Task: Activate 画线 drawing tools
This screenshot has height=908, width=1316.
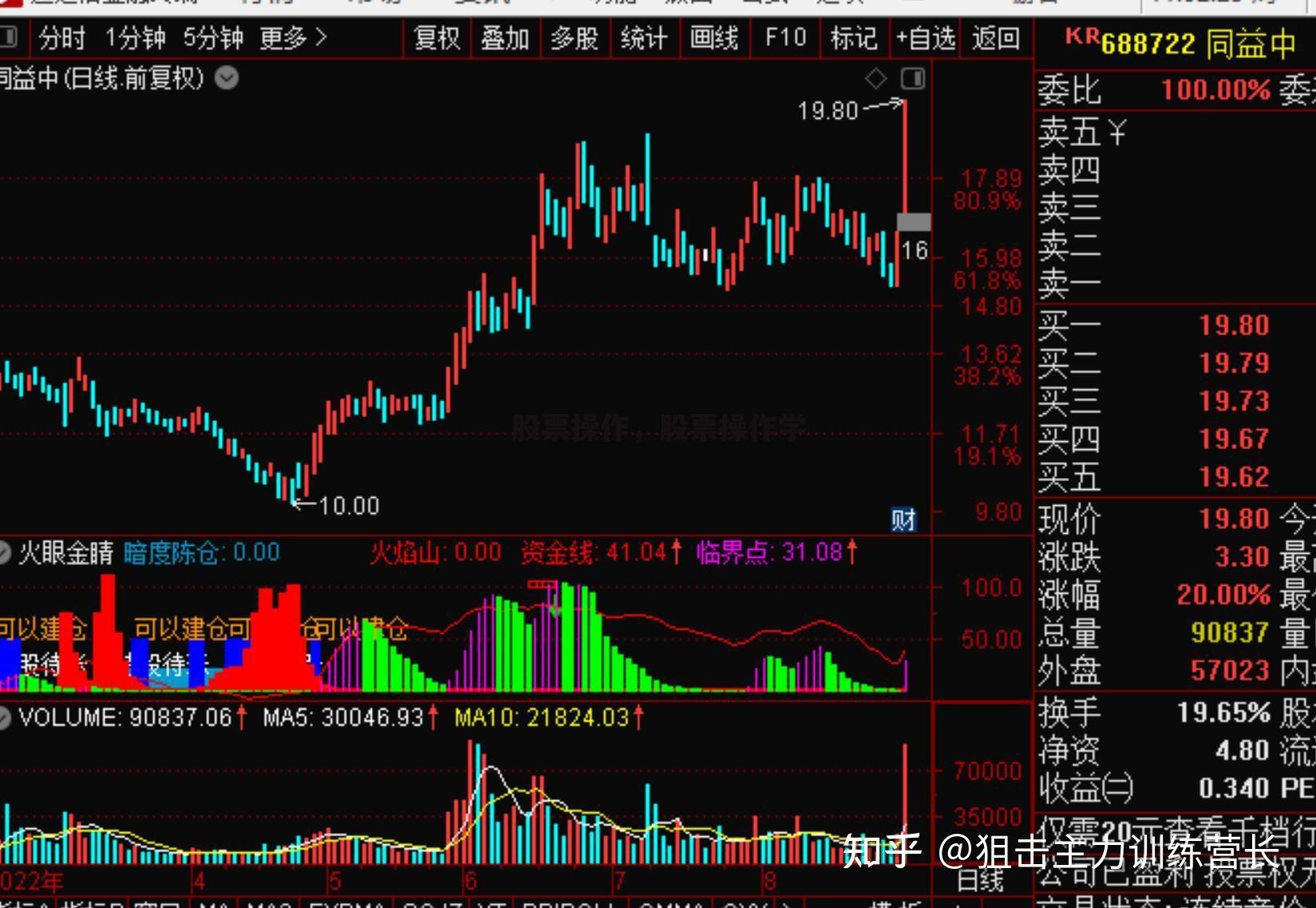Action: (x=713, y=38)
